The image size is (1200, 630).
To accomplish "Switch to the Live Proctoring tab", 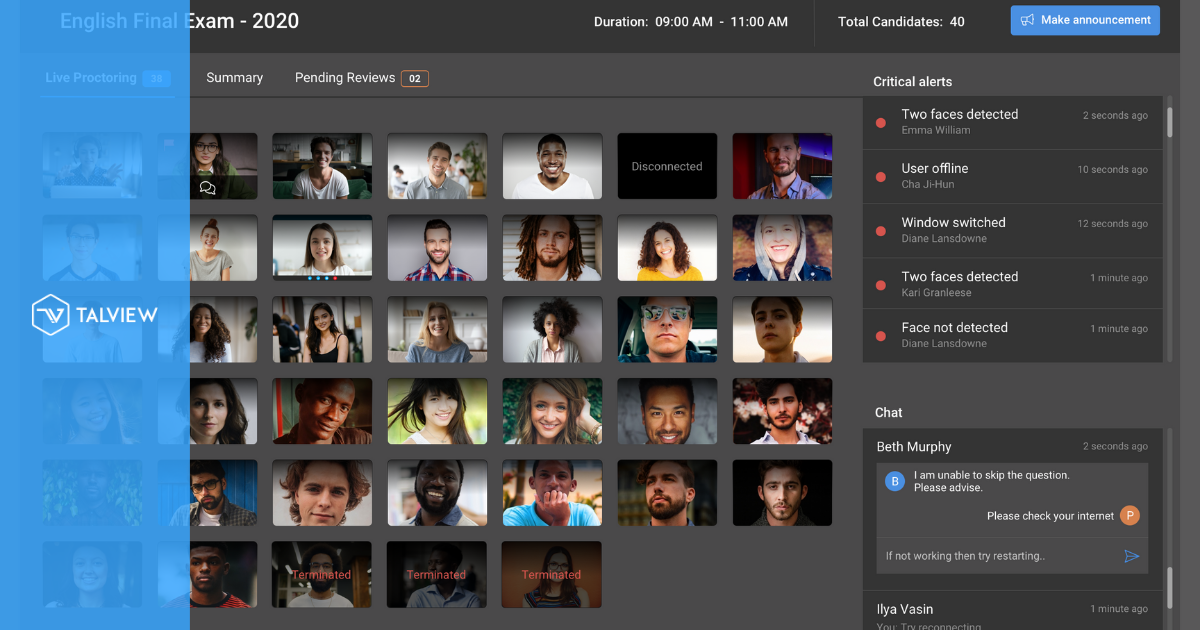I will coord(91,78).
